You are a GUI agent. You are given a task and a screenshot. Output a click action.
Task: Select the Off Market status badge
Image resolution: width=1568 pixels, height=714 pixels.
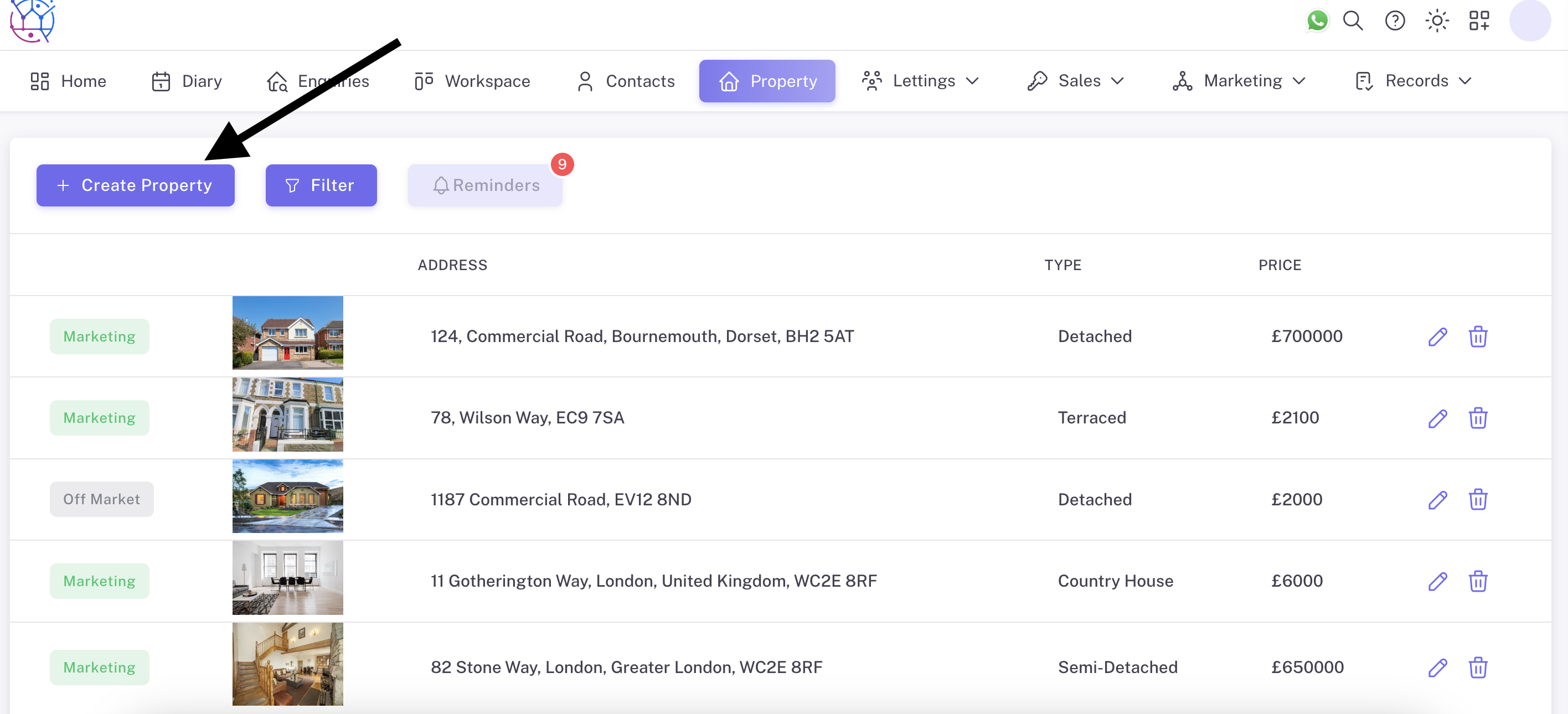tap(101, 499)
